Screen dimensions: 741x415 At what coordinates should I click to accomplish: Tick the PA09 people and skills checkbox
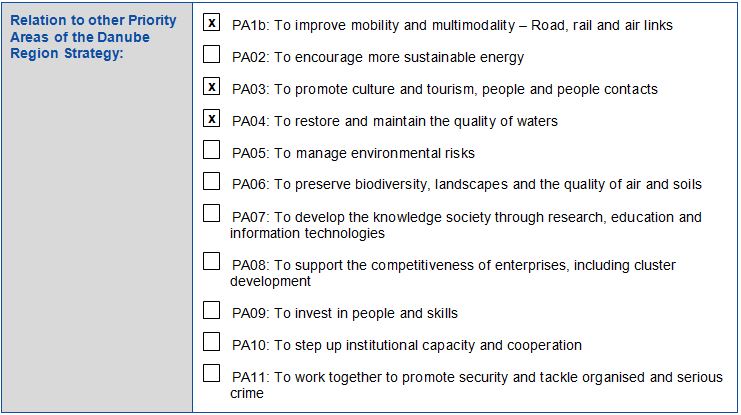[211, 311]
